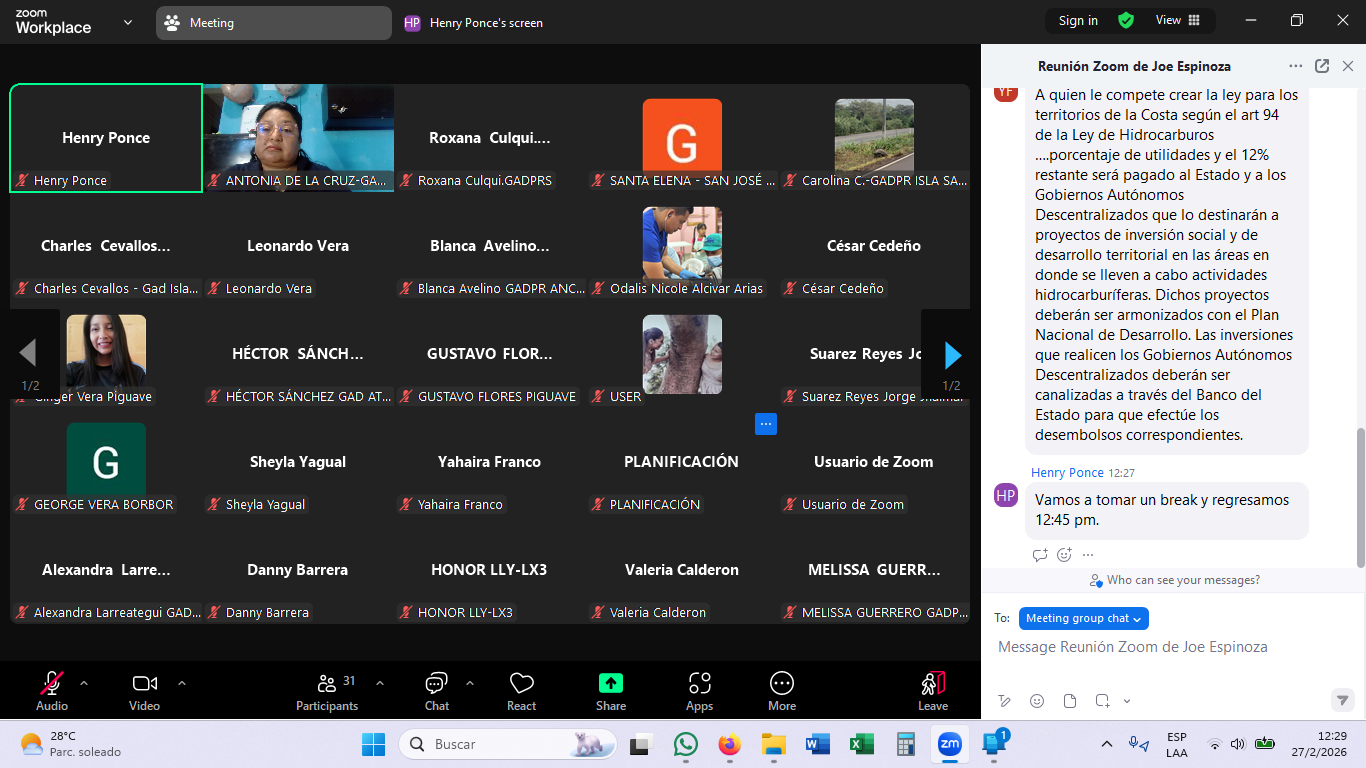This screenshot has width=1366, height=768.
Task: Open the Meeting group chat recipient dropdown
Action: (1083, 618)
